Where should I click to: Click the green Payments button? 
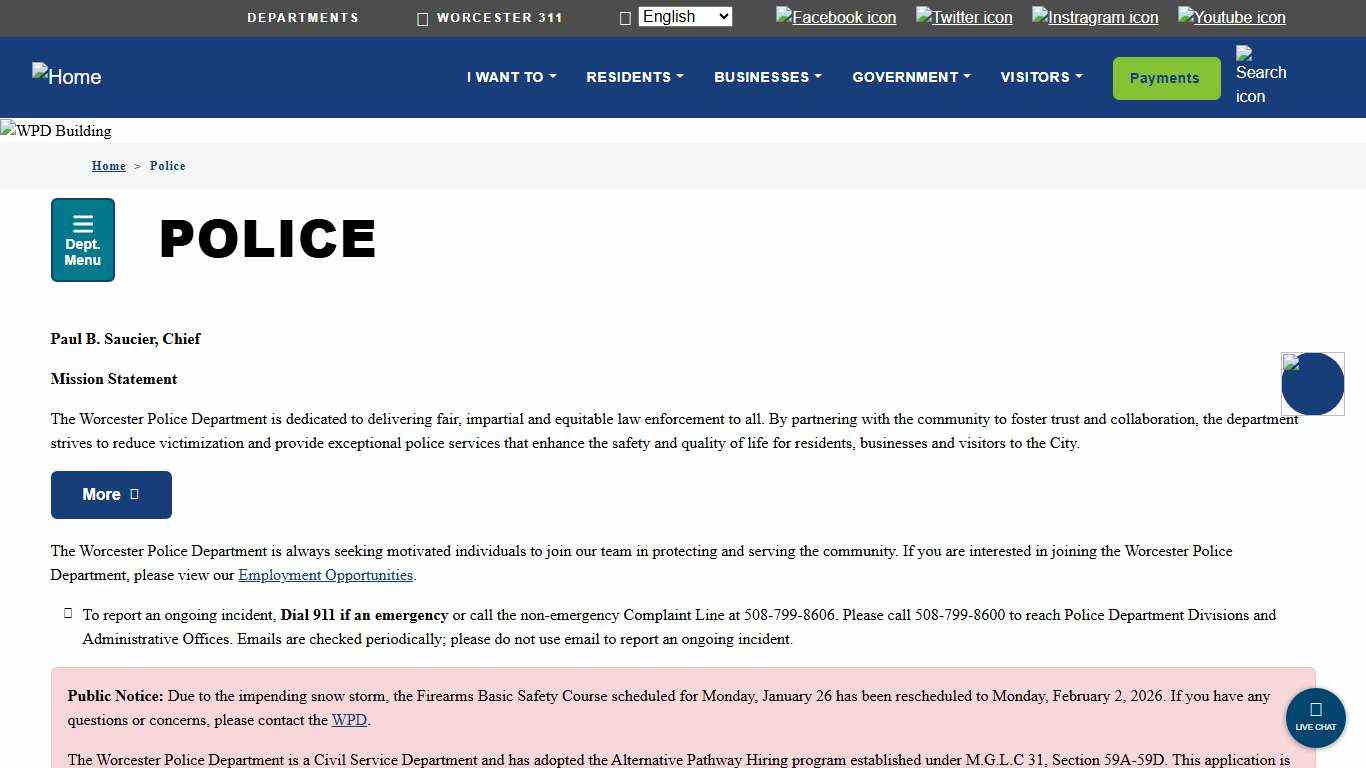click(x=1166, y=78)
